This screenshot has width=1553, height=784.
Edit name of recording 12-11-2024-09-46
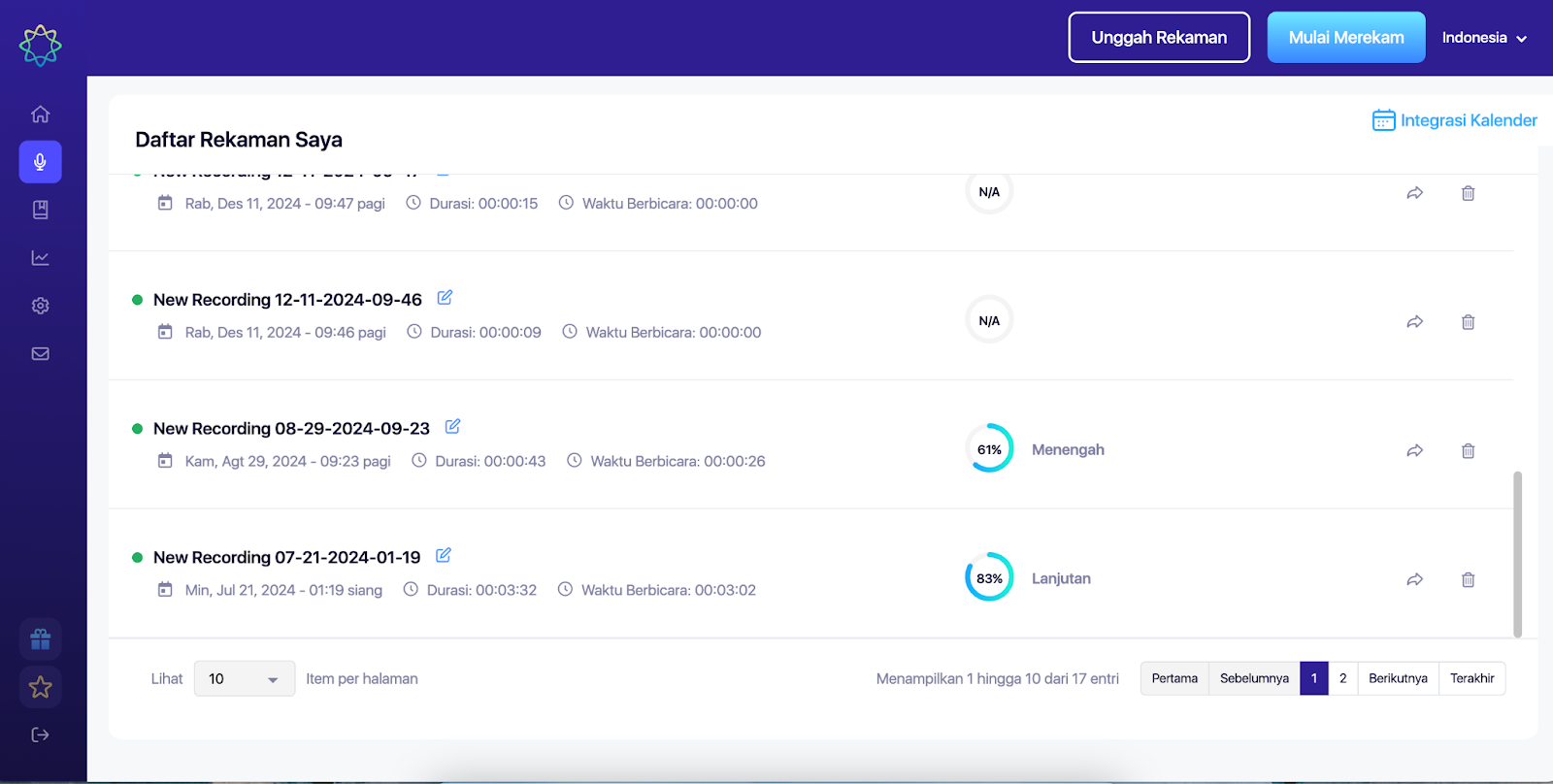pyautogui.click(x=445, y=298)
